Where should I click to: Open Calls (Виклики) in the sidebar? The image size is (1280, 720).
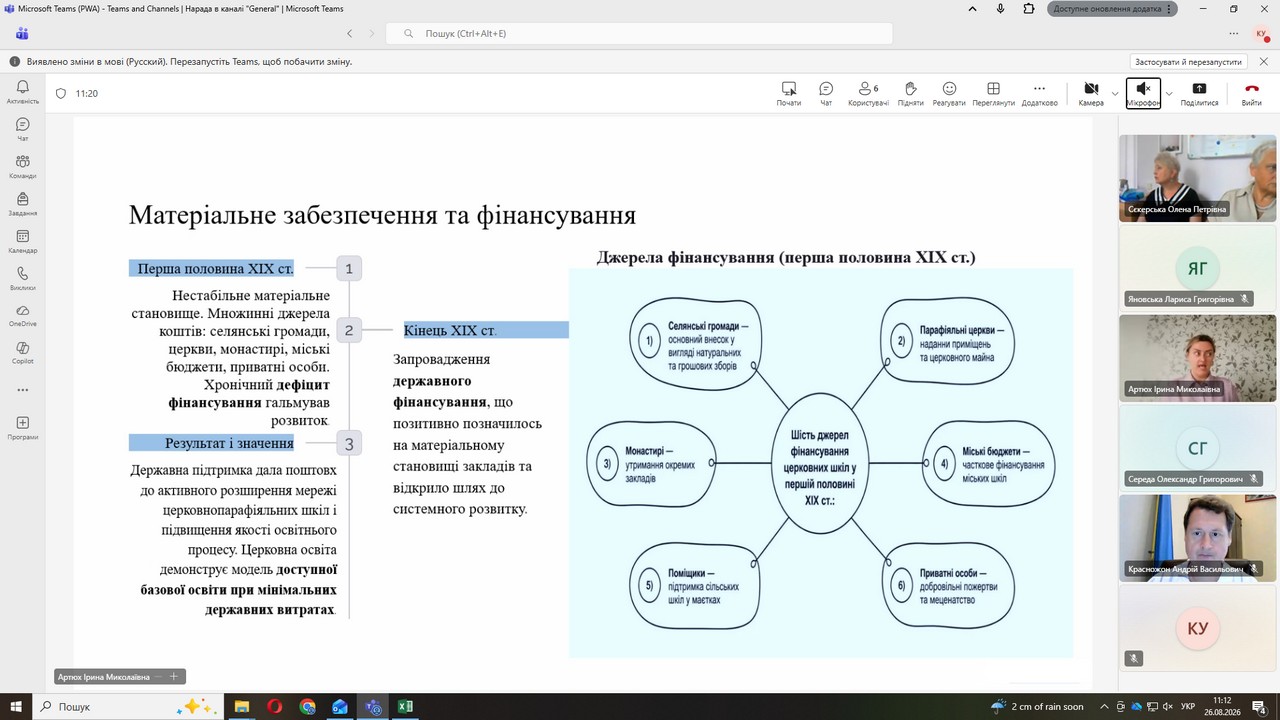tap(22, 278)
